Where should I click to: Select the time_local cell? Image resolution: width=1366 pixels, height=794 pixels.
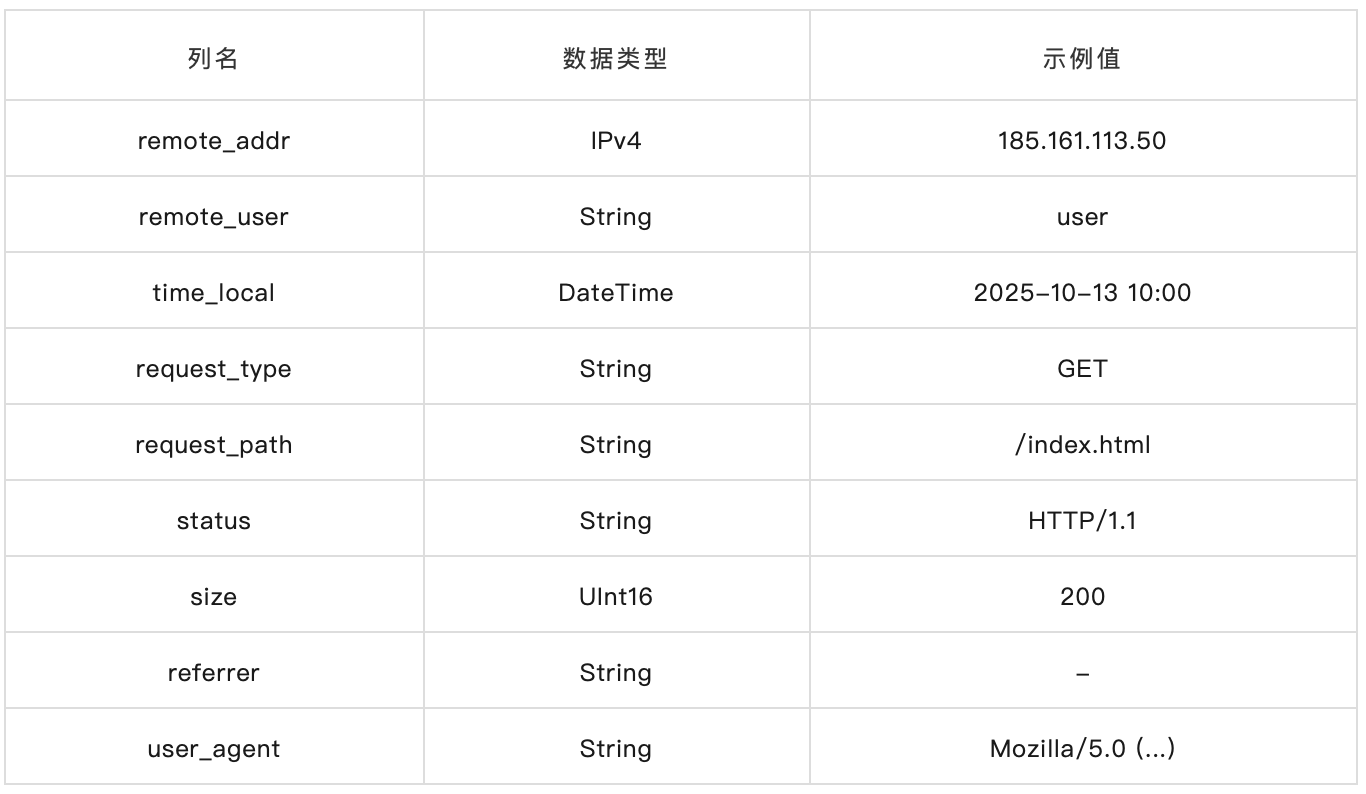click(213, 293)
